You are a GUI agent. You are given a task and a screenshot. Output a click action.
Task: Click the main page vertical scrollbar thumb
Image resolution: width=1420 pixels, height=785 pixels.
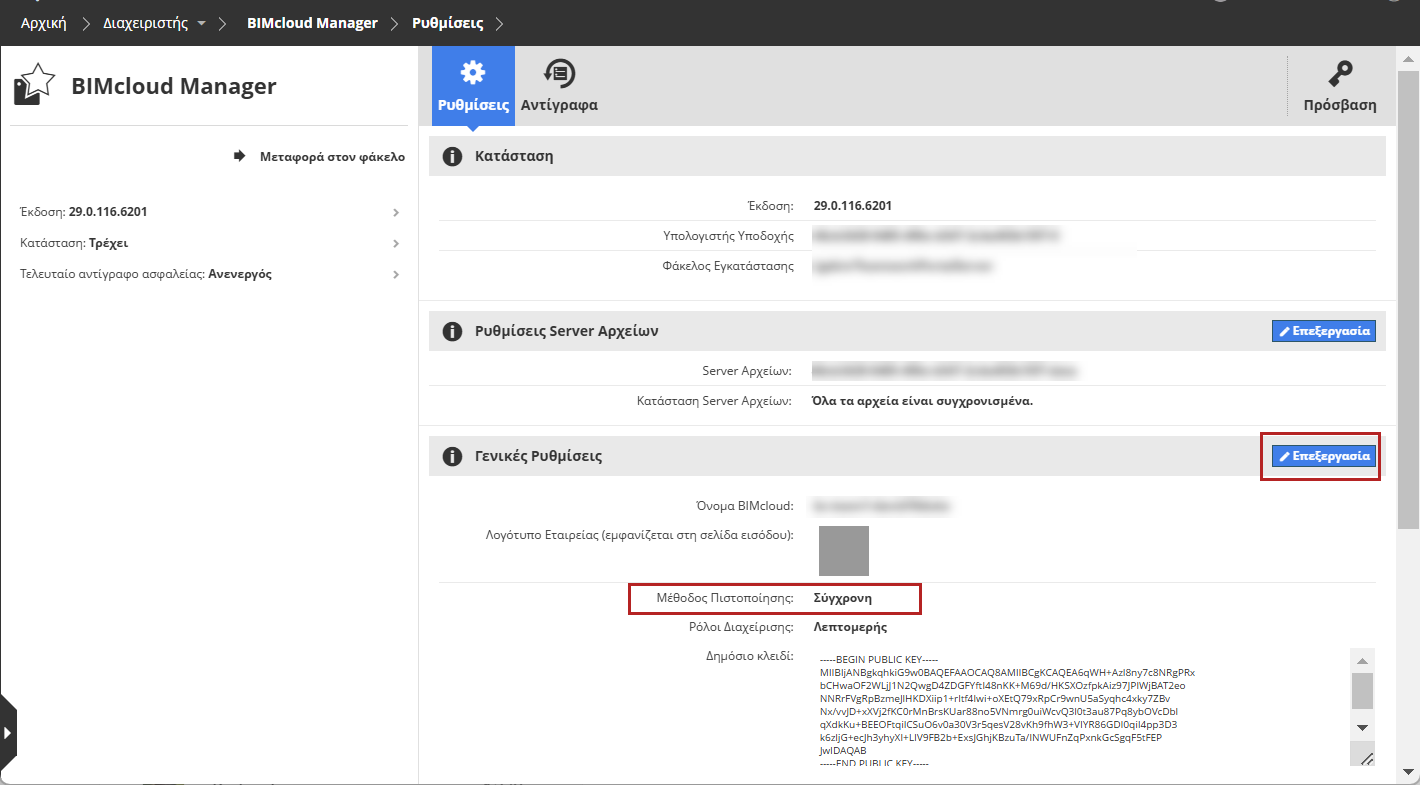pyautogui.click(x=1408, y=298)
